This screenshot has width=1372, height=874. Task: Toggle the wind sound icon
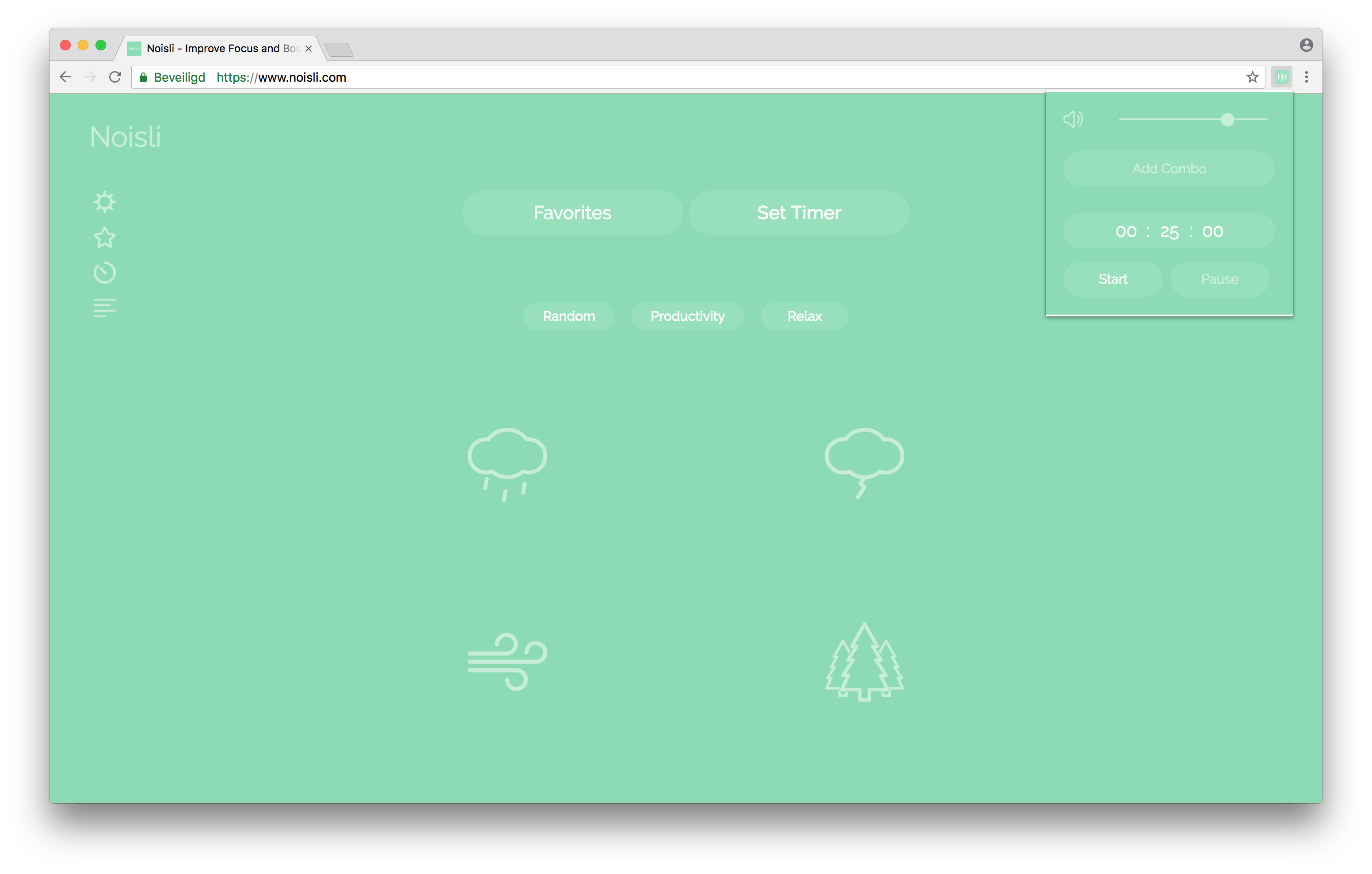[507, 661]
